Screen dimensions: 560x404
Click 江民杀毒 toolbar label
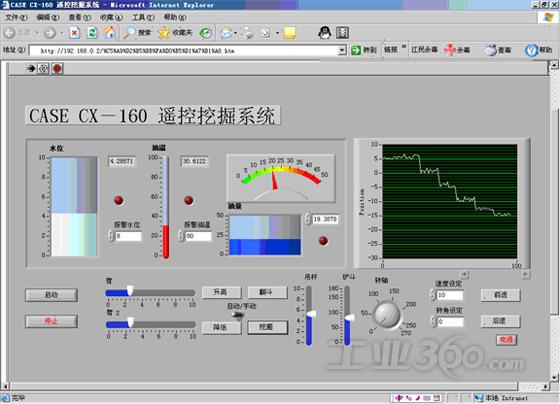tap(424, 50)
